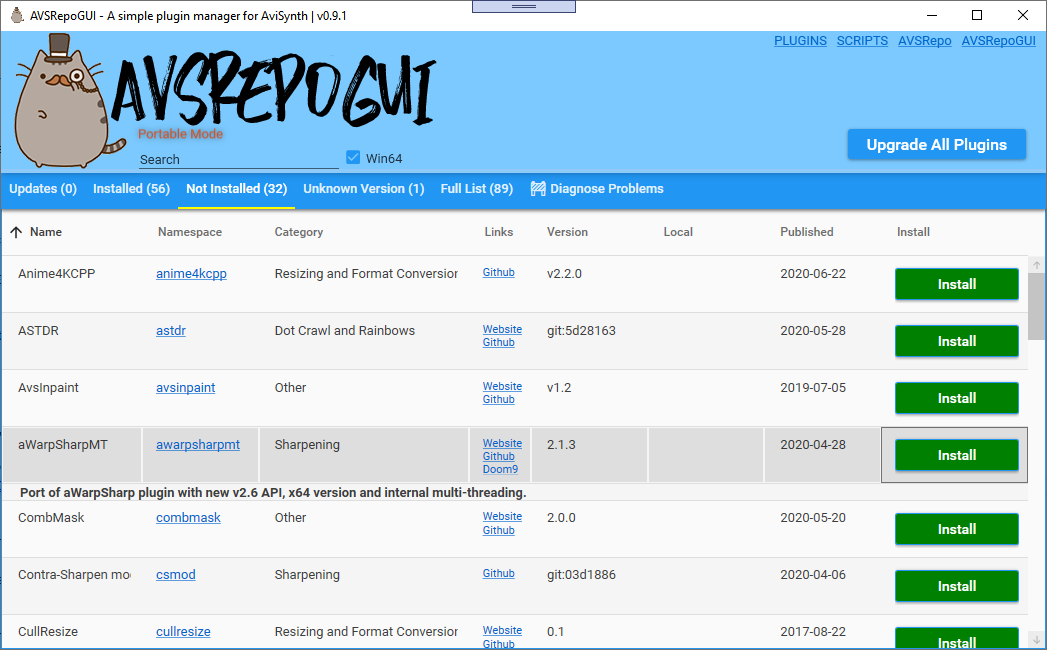Viewport: 1047px width, 650px height.
Task: Sort by the Name column header
Action: 45,232
